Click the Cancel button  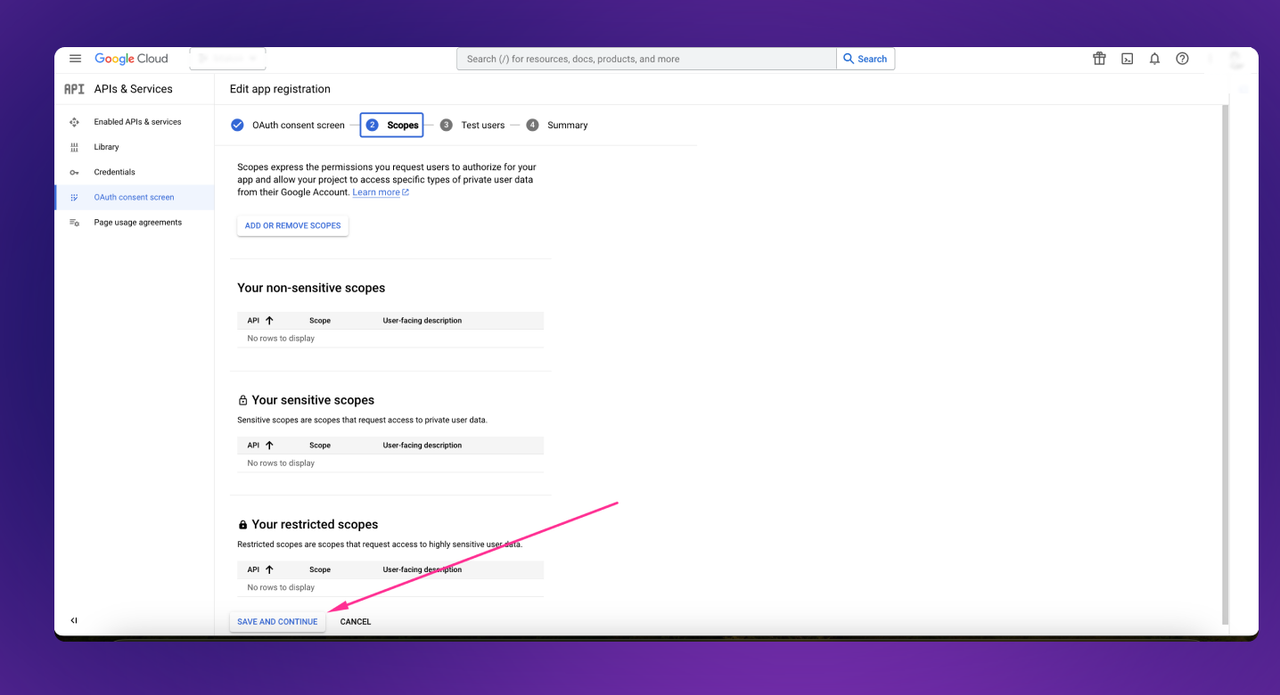[355, 622]
